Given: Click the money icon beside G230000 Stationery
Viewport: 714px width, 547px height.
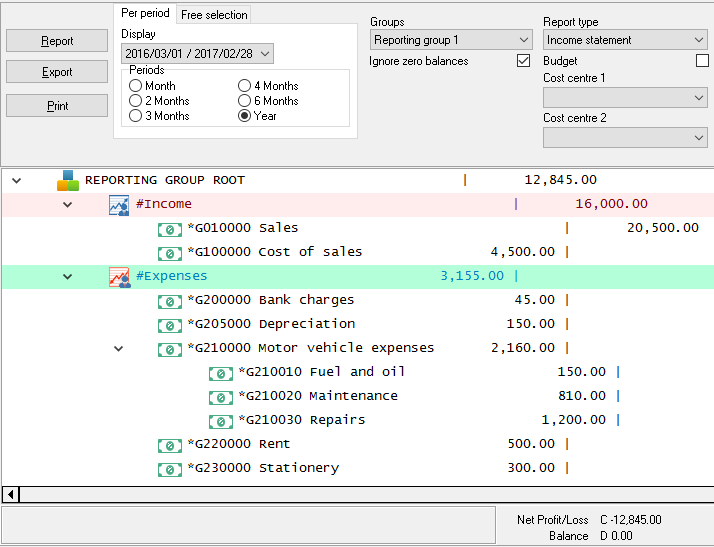Looking at the screenshot, I should tap(169, 469).
